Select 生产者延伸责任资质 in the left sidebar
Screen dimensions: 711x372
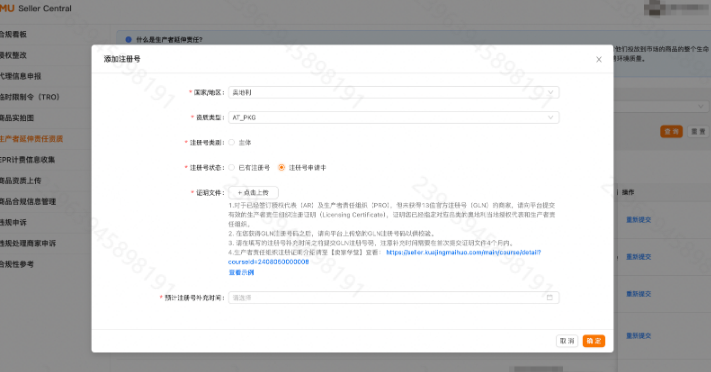[x=31, y=138]
